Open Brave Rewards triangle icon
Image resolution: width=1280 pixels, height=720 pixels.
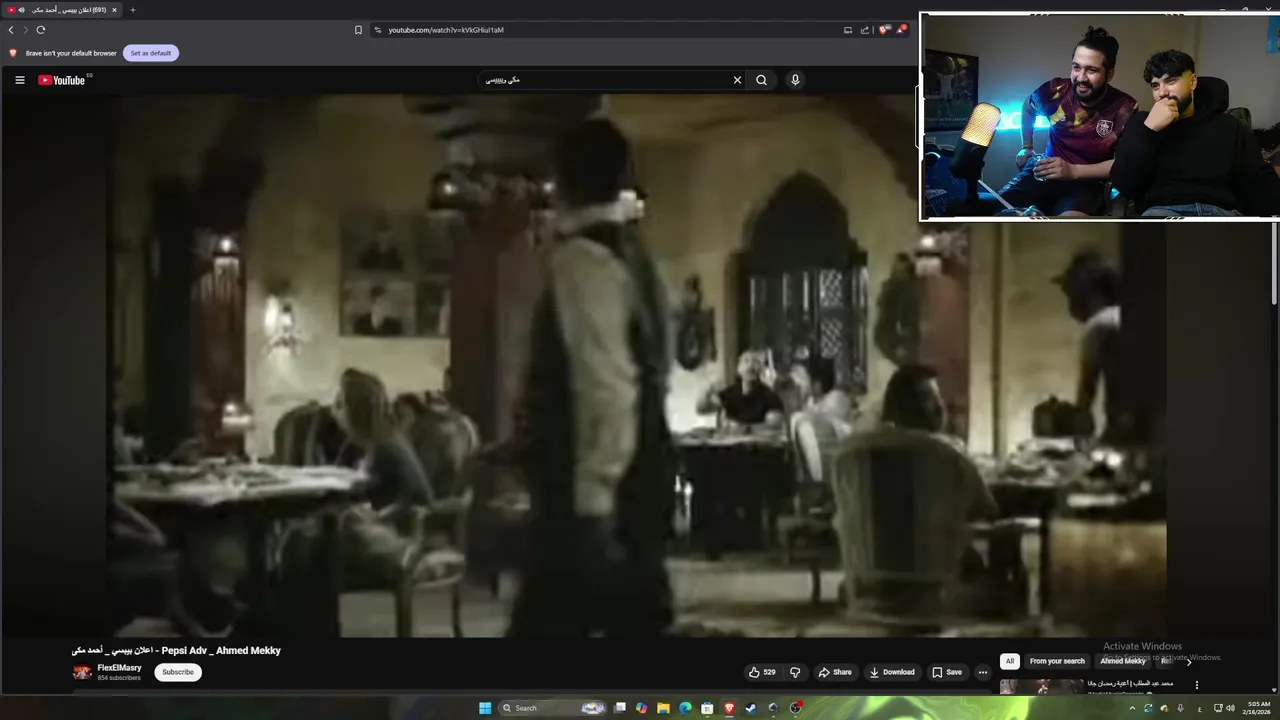(x=901, y=30)
